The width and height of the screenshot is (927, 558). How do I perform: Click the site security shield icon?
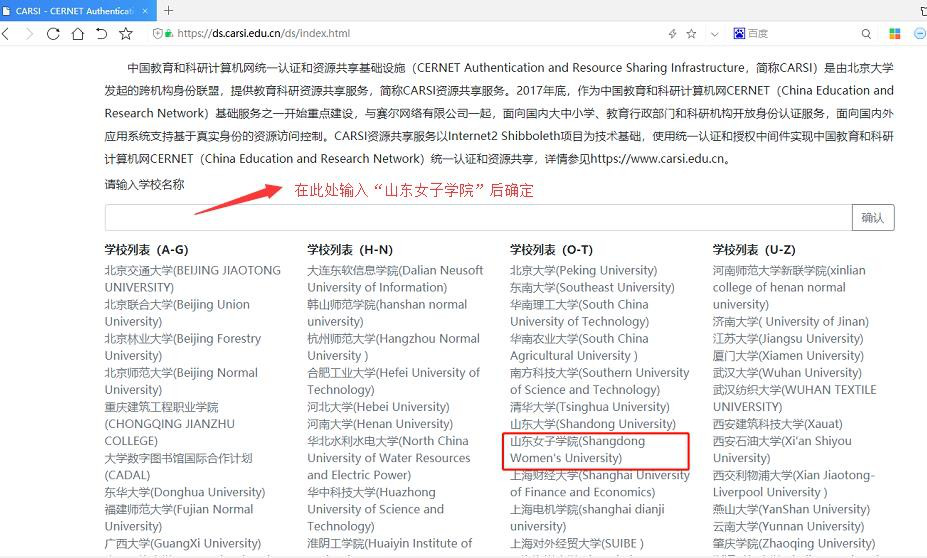pos(157,33)
